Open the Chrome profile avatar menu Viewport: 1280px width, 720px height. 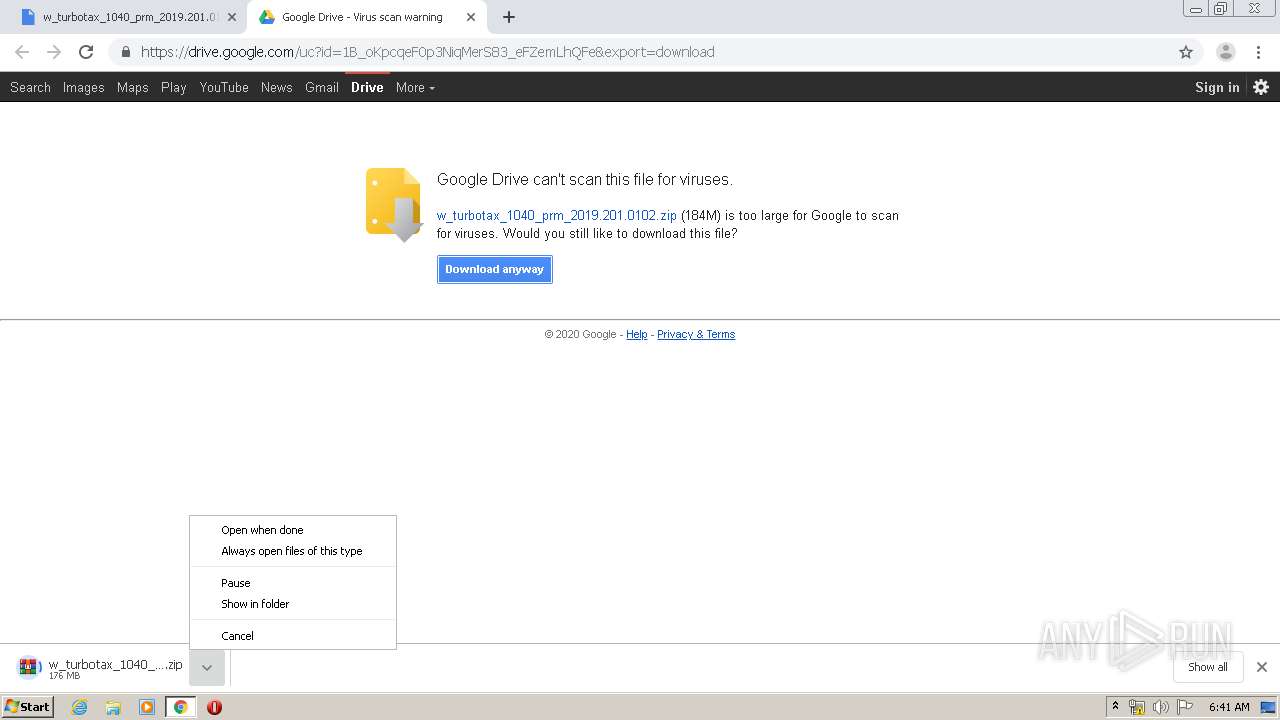(x=1226, y=52)
